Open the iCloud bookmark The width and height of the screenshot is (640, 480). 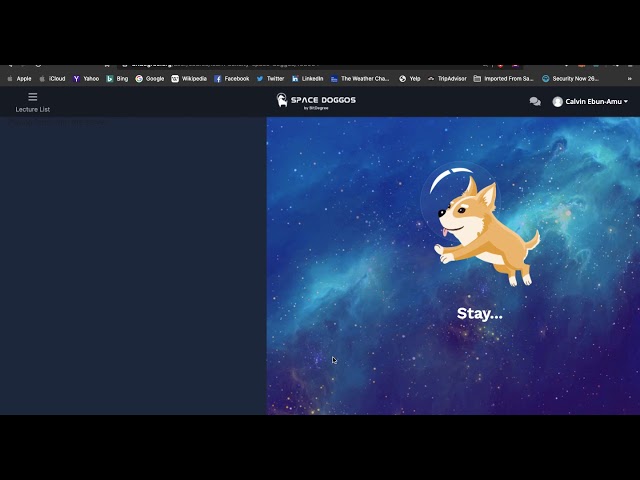click(x=52, y=79)
